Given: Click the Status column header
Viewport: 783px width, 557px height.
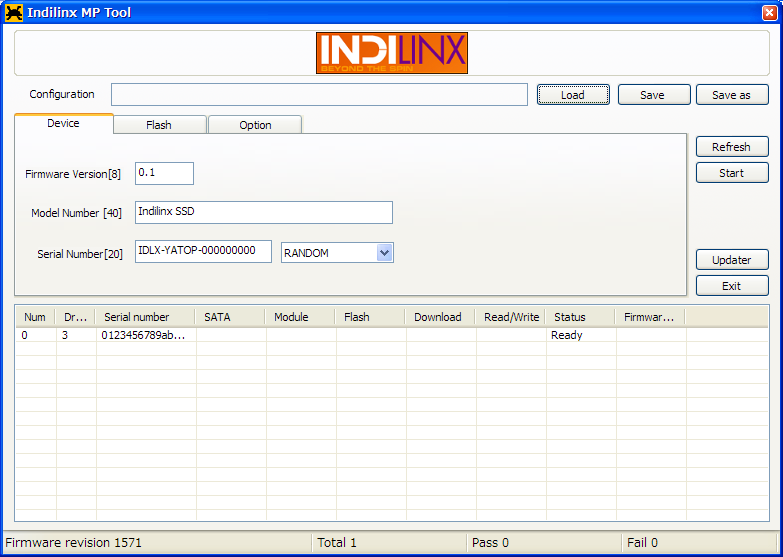Looking at the screenshot, I should click(x=580, y=317).
